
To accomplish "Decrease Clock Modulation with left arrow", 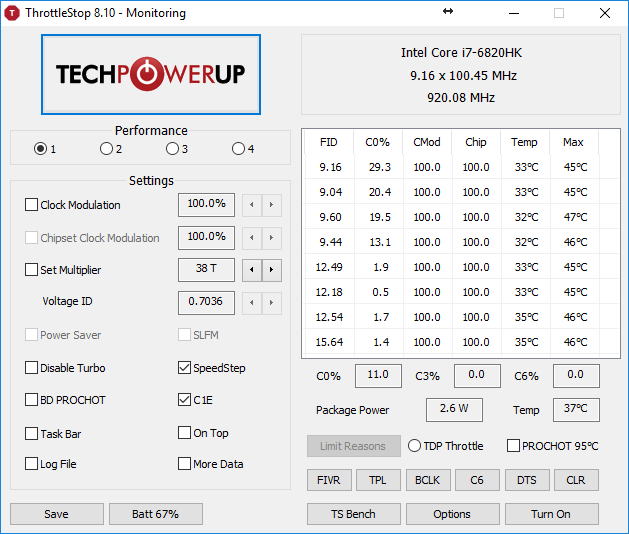I will (x=252, y=205).
